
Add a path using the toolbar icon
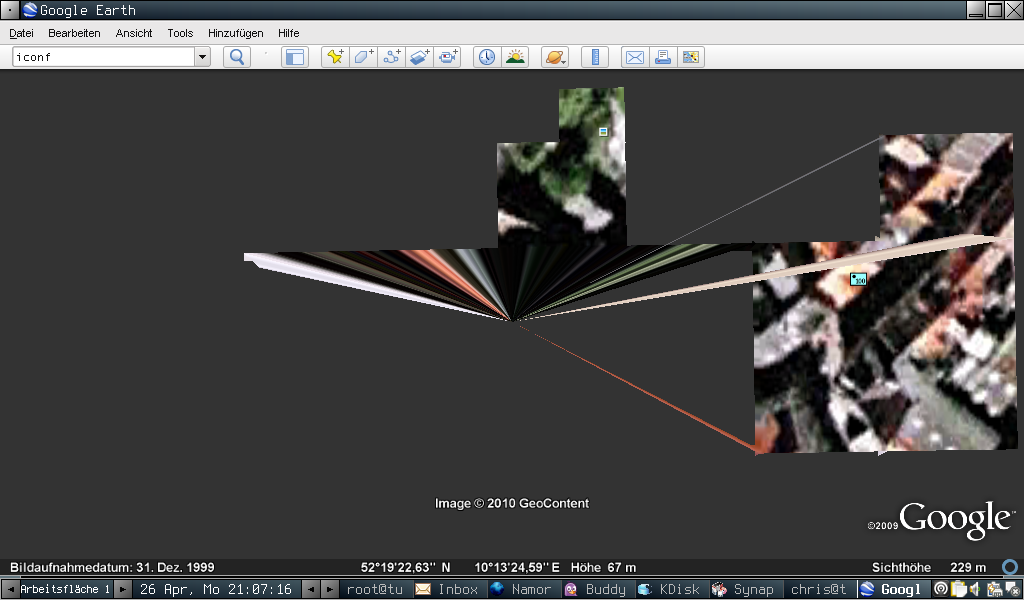[x=391, y=57]
